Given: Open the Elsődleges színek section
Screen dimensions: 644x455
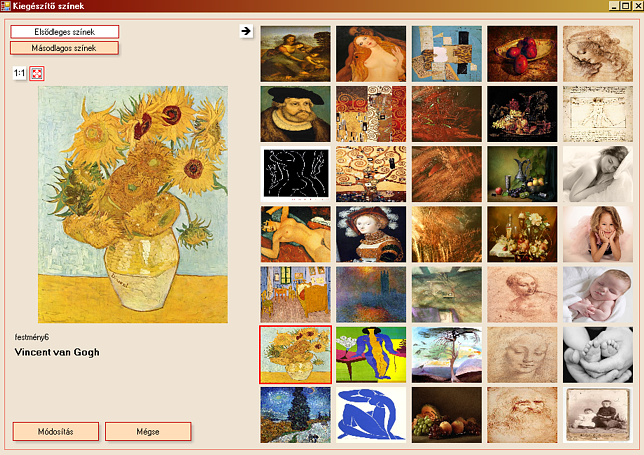Looking at the screenshot, I should pyautogui.click(x=64, y=32).
